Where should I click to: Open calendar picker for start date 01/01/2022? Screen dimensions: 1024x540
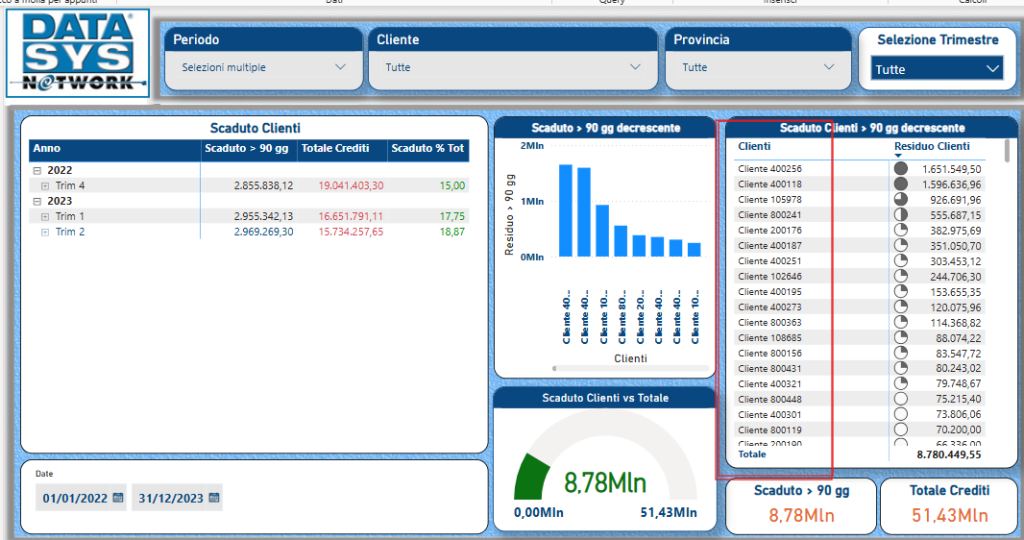[118, 497]
